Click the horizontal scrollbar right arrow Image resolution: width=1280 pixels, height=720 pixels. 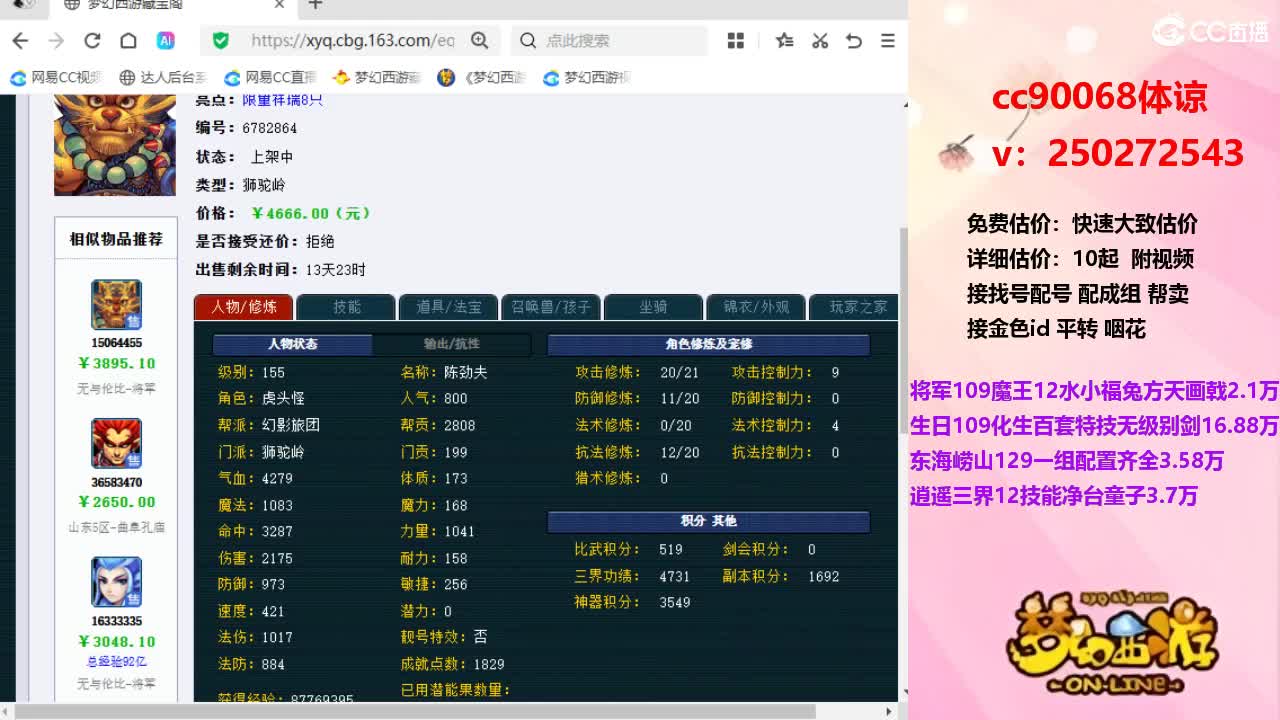pos(889,712)
